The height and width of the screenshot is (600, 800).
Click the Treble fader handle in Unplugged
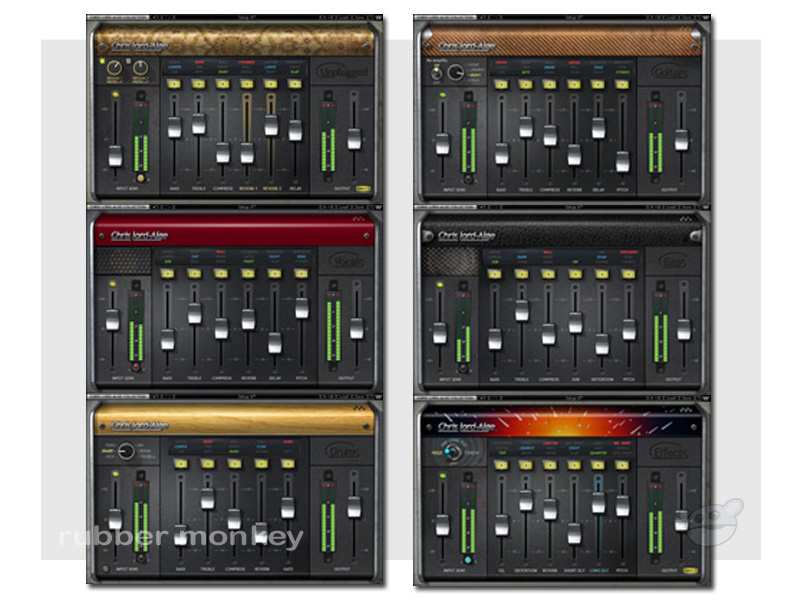(x=198, y=124)
